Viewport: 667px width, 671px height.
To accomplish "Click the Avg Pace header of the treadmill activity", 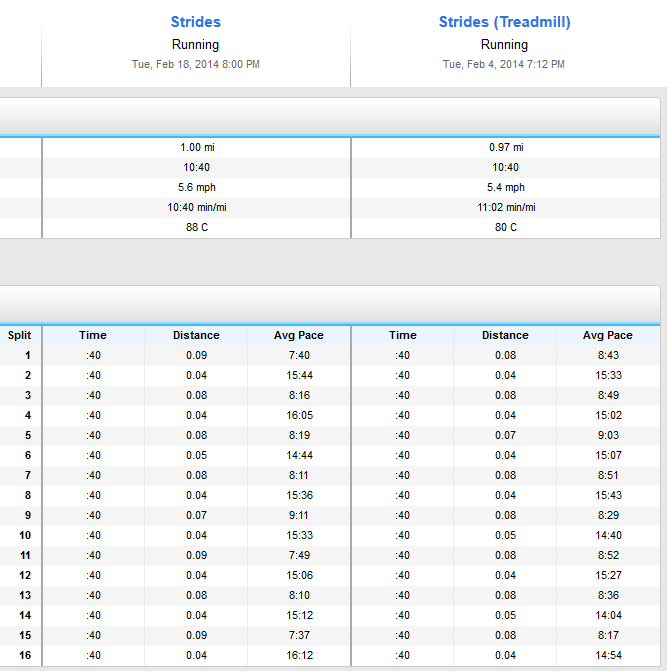I will [607, 335].
